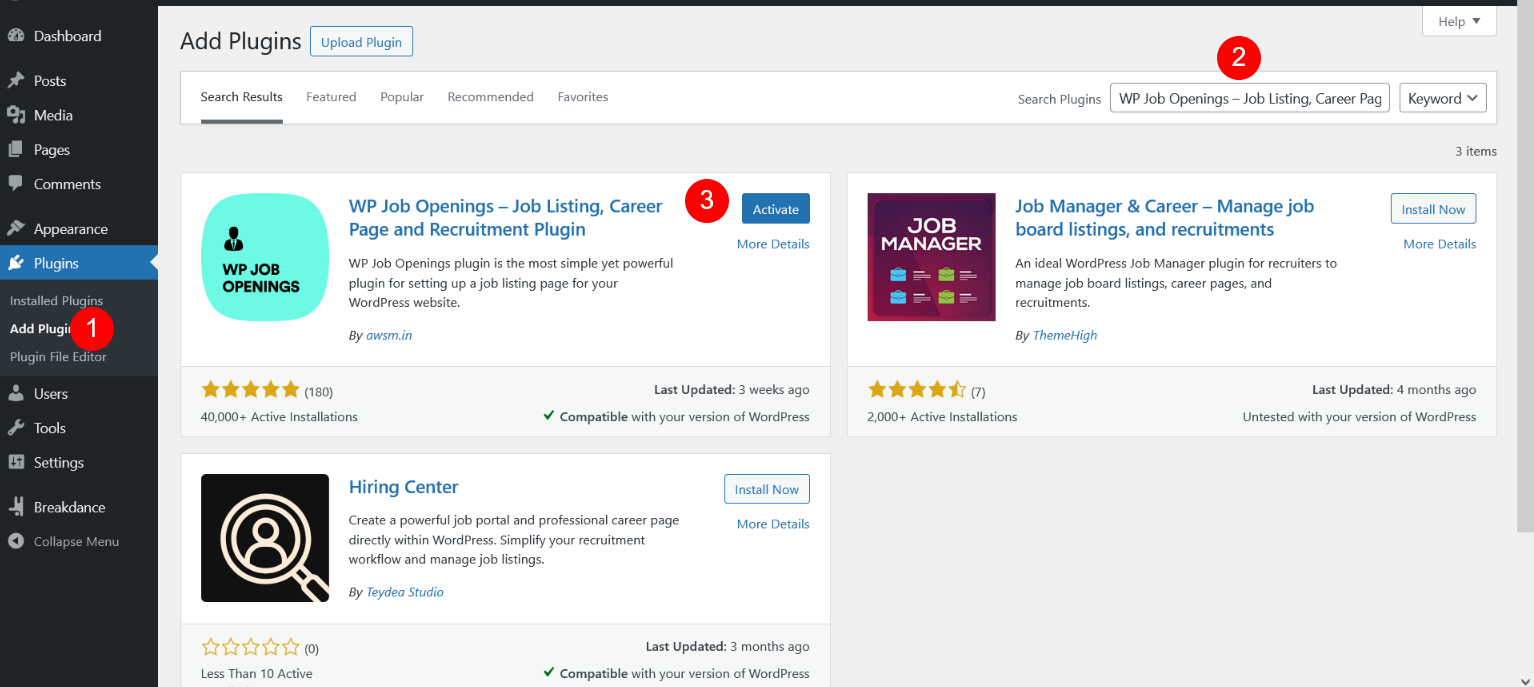Click the Breakdance icon in sidebar
The width and height of the screenshot is (1534, 687).
16,507
